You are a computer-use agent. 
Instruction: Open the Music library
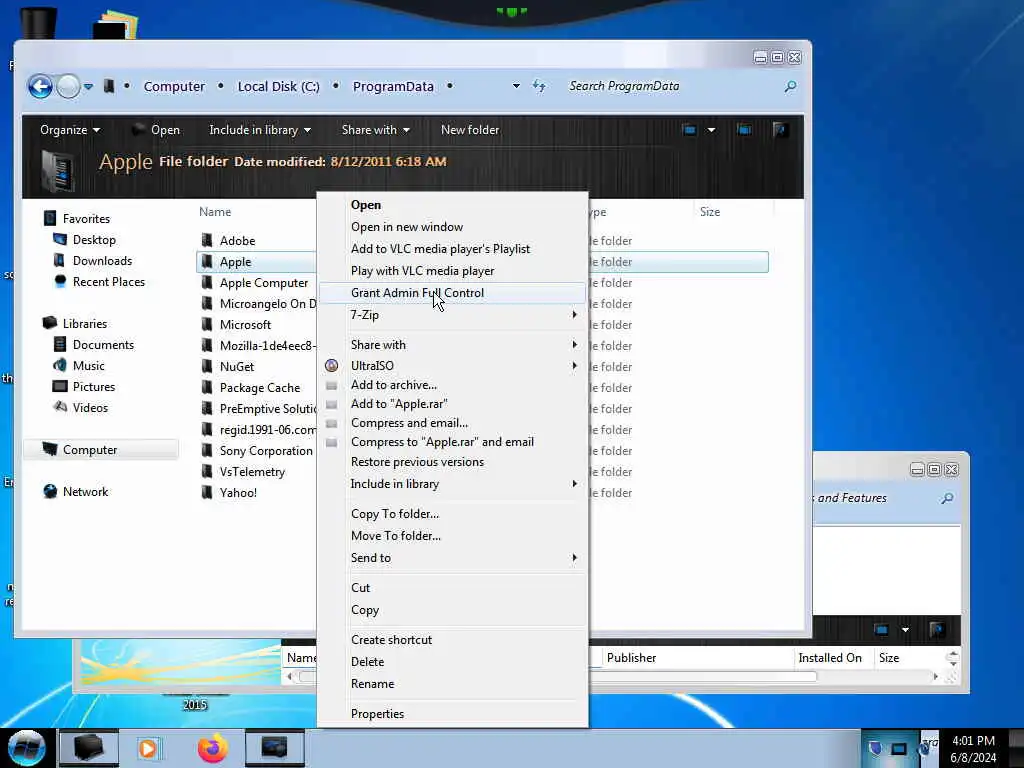pos(88,365)
